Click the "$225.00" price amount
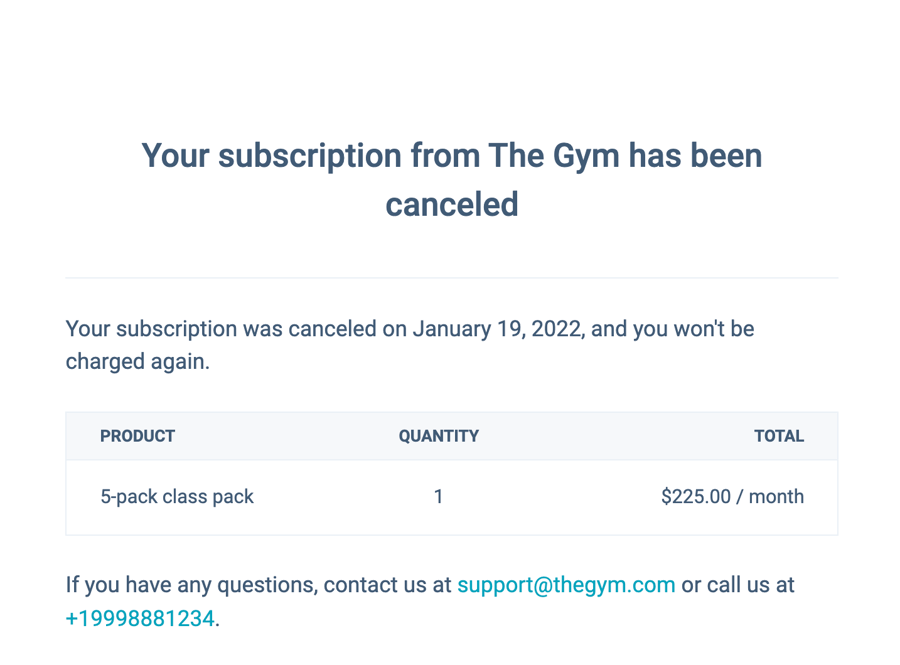 [696, 497]
